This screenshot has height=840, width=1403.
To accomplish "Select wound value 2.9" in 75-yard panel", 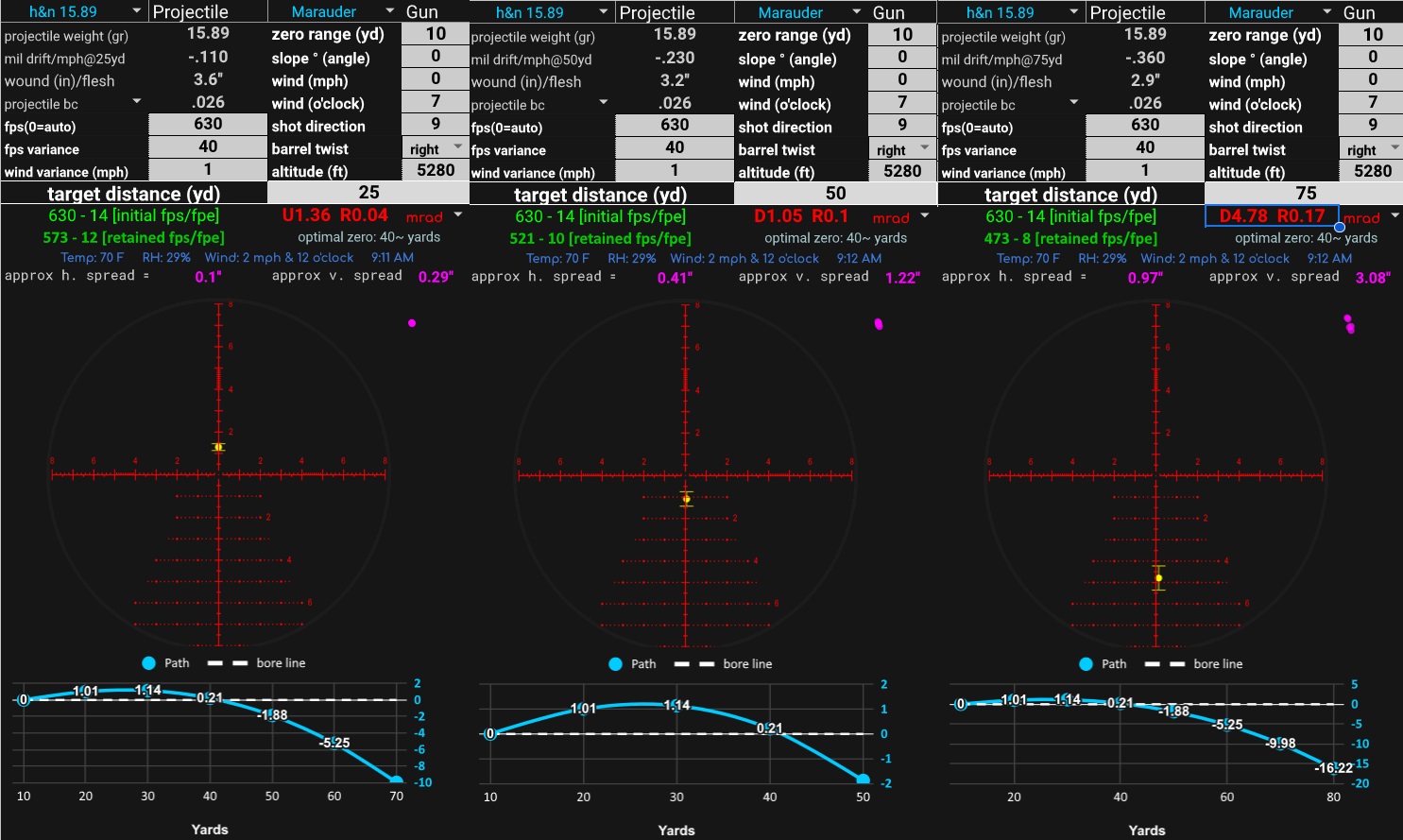I will [x=1145, y=80].
